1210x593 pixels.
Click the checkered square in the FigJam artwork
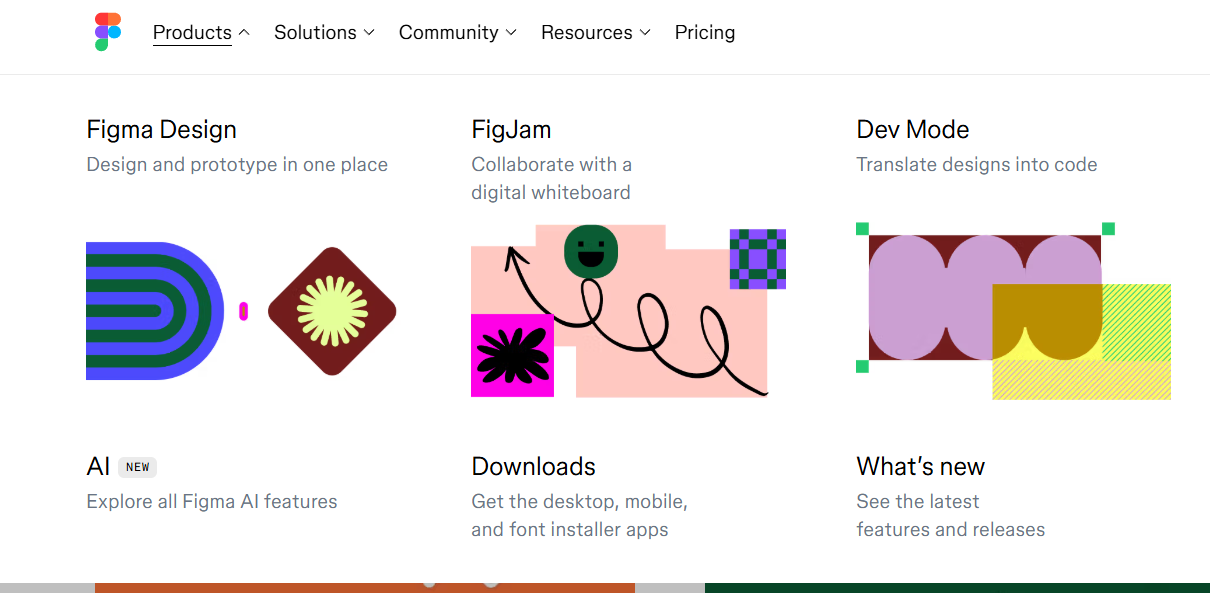click(x=757, y=260)
